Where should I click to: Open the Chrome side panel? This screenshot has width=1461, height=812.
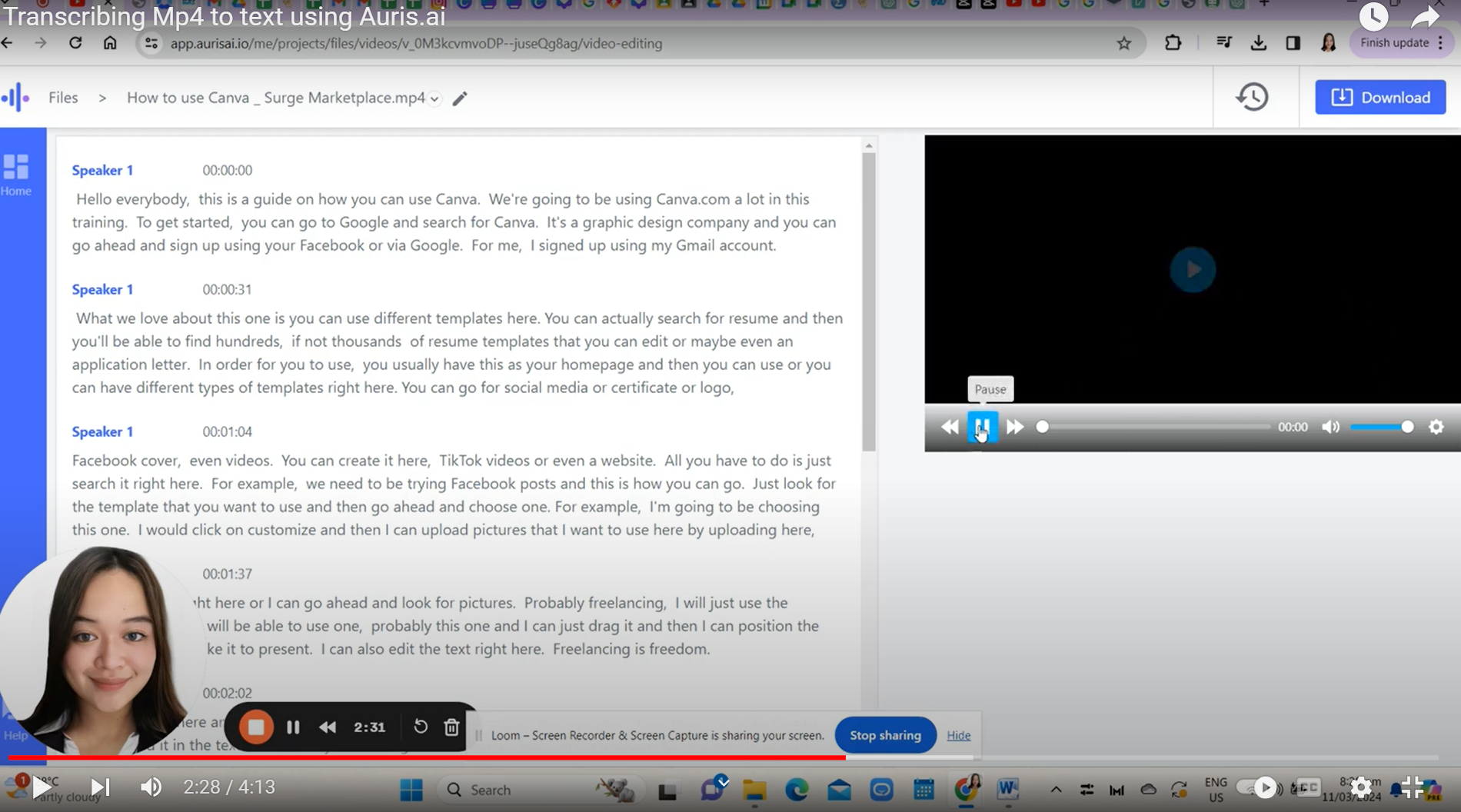point(1293,43)
